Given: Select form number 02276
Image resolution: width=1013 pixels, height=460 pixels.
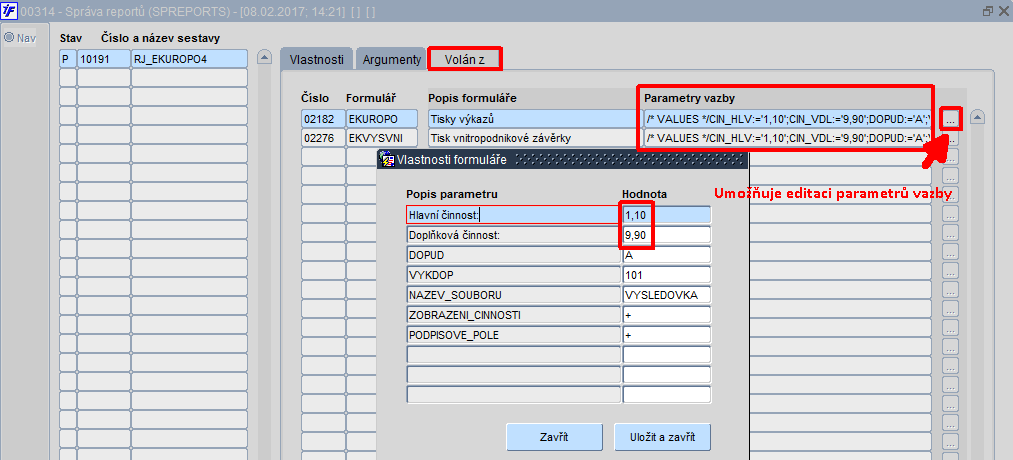Looking at the screenshot, I should click(322, 138).
